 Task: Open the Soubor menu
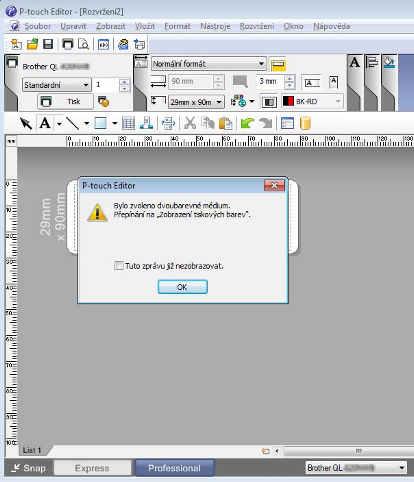click(x=38, y=26)
